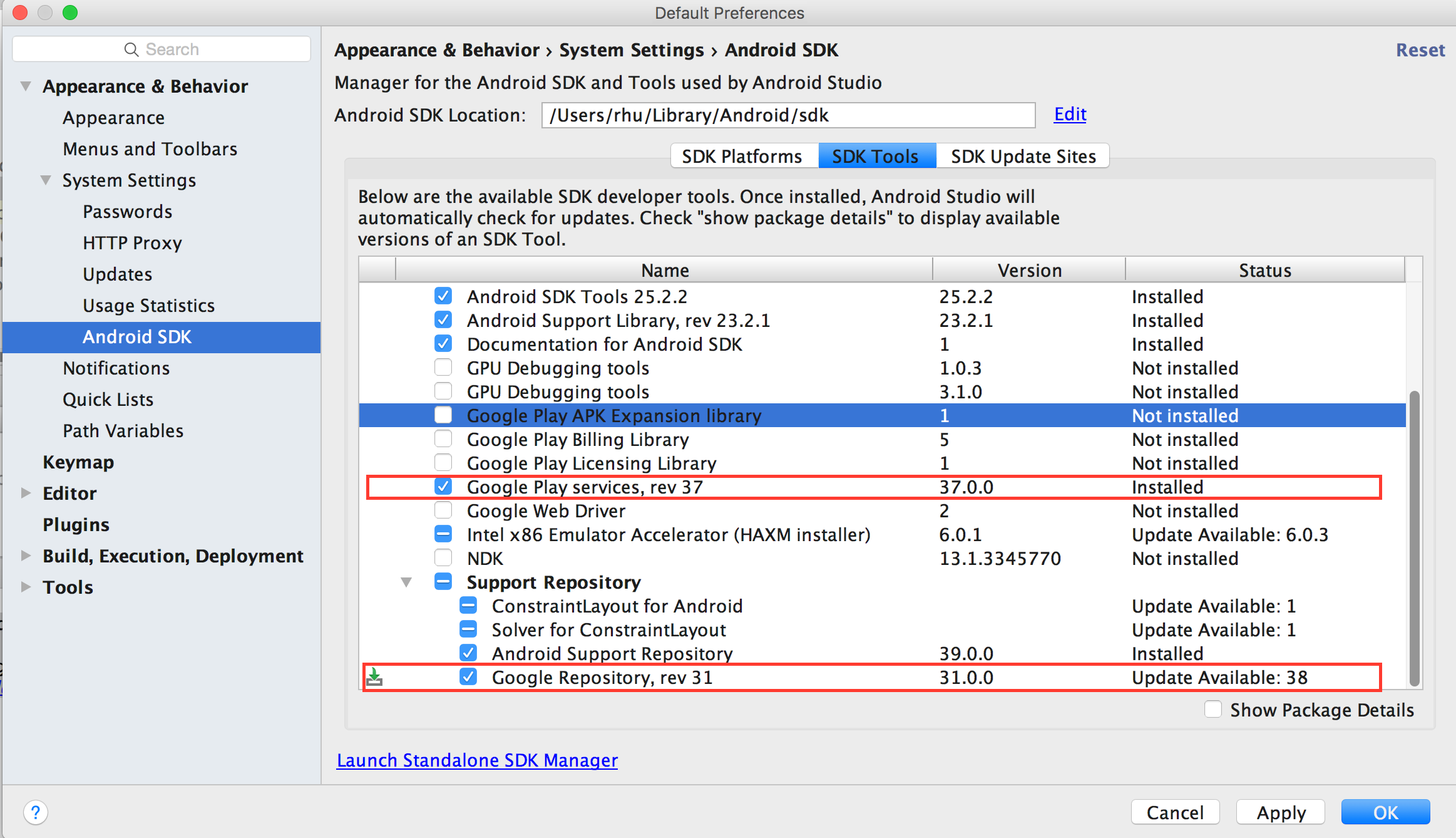The height and width of the screenshot is (838, 1456).
Task: Check Google Play APK Expansion library checkbox
Action: [443, 415]
